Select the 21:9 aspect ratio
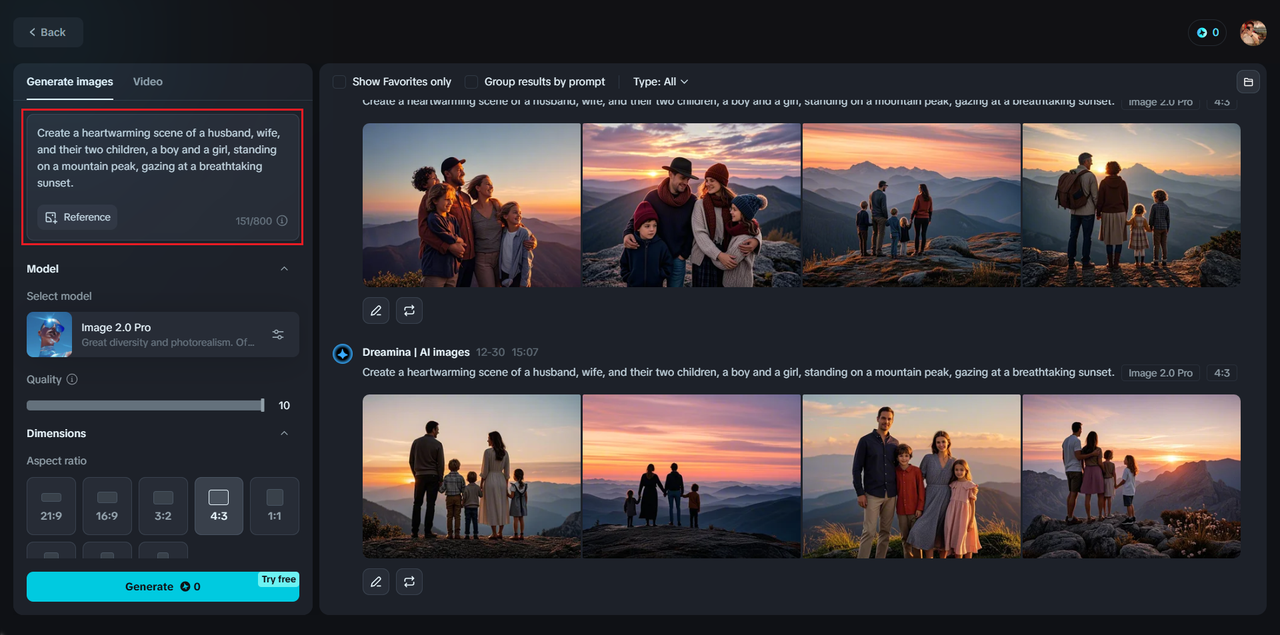1280x635 pixels. (x=51, y=506)
